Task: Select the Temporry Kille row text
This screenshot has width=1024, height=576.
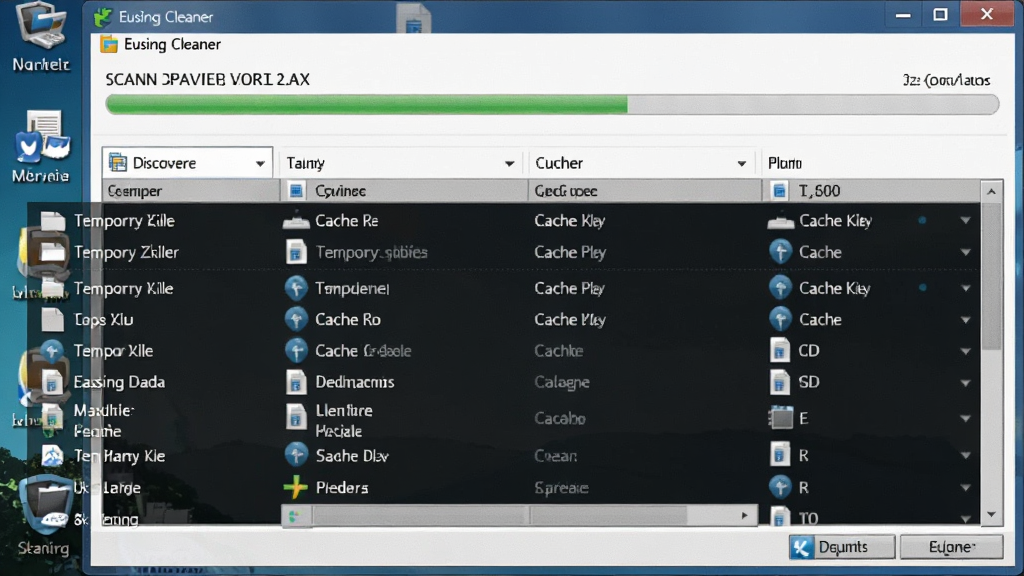Action: click(124, 221)
